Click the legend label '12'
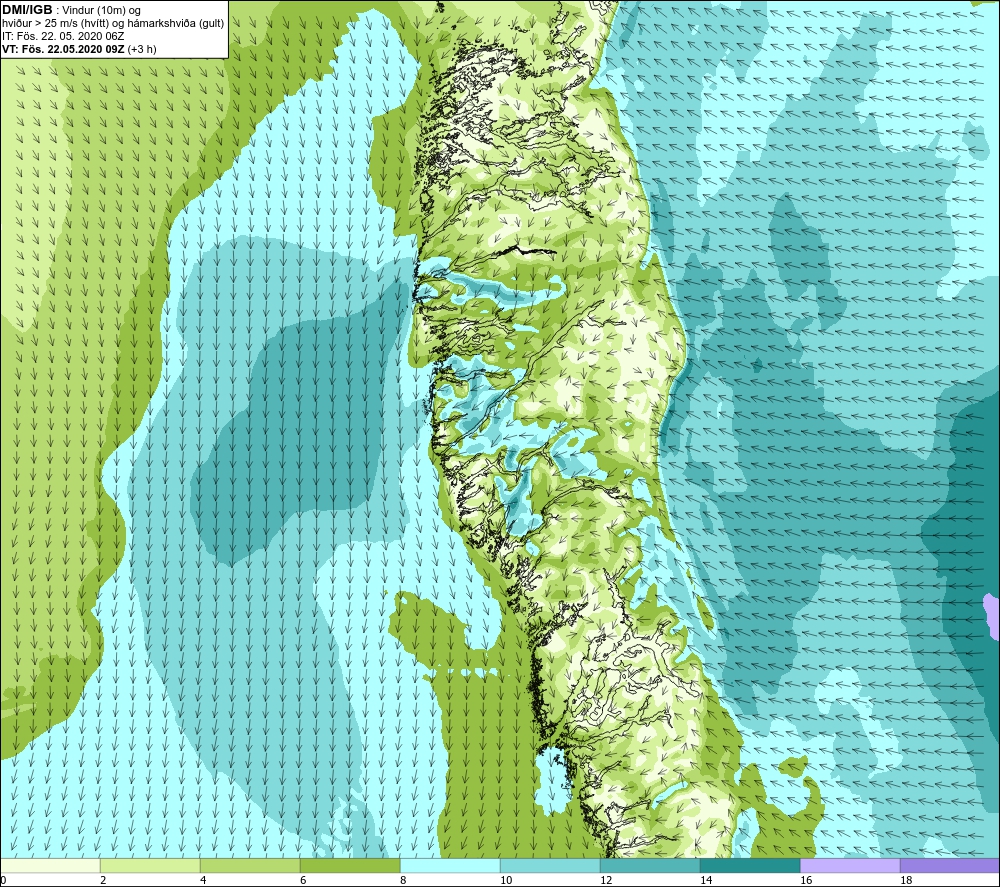The image size is (1000, 887). 605,880
